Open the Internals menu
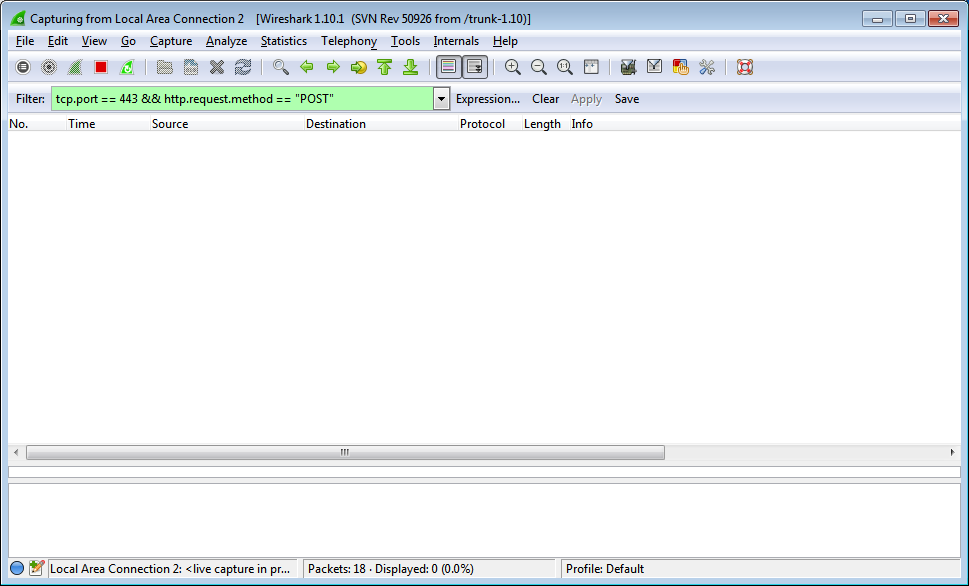The image size is (969, 586). tap(456, 41)
